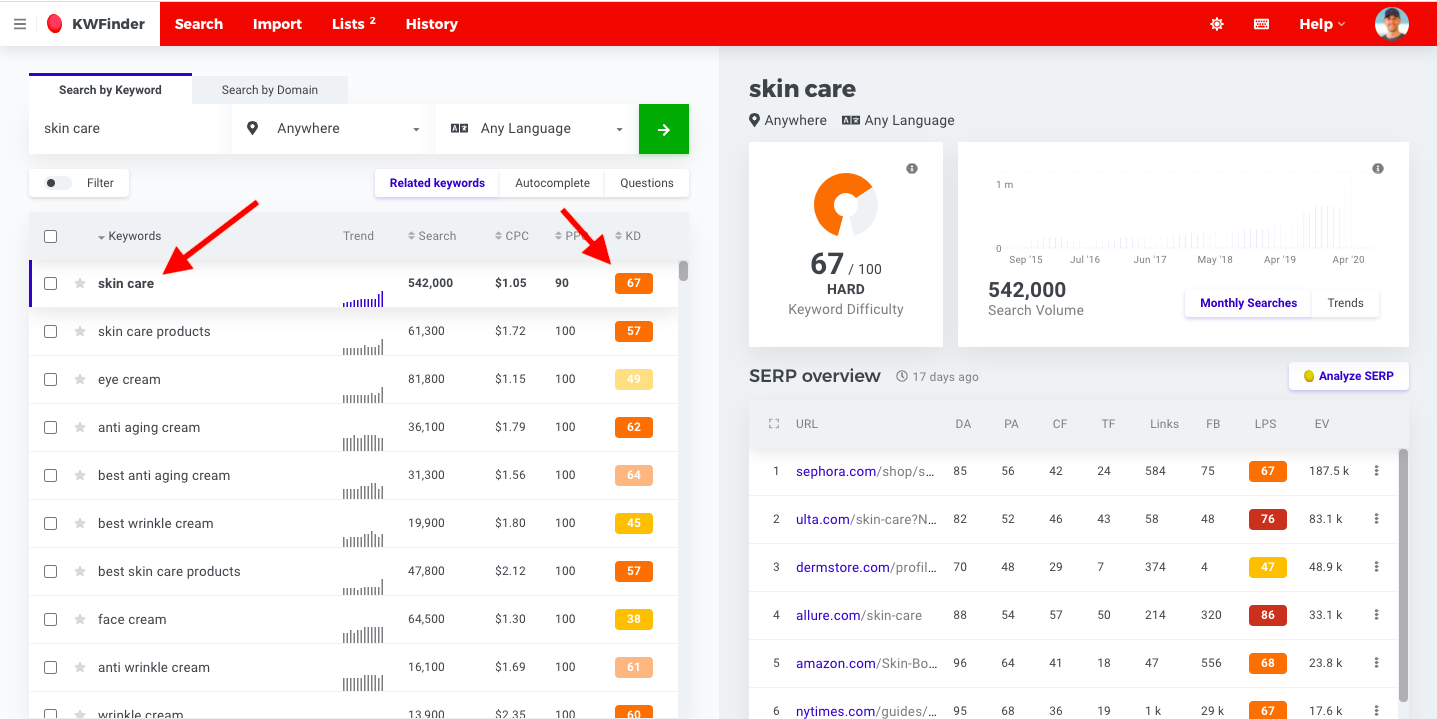Check the eye cream checkbox
Viewport: 1437px width, 719px height.
pyautogui.click(x=50, y=379)
